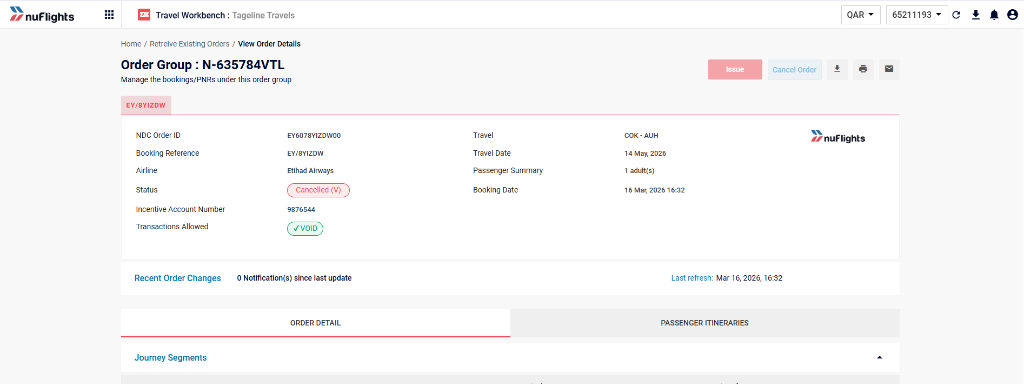Open notifications bell icon
Screen dimensions: 1024x384
click(x=994, y=15)
